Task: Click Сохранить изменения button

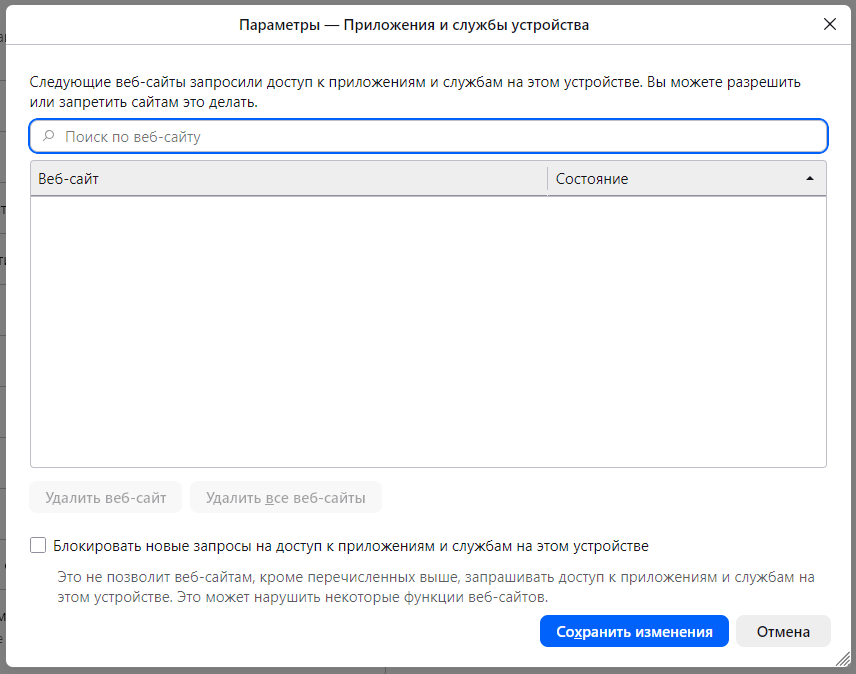Action: click(634, 631)
